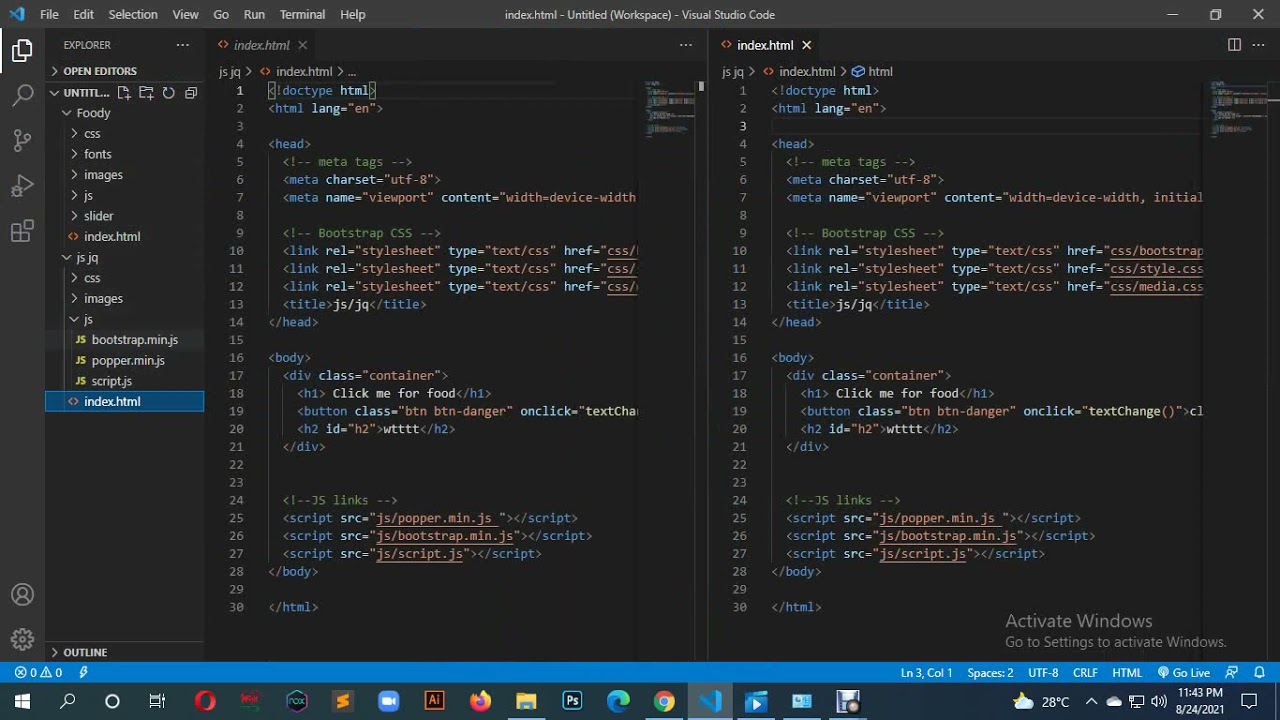The image size is (1280, 720).
Task: Collapse the Foody folder
Action: coord(93,113)
